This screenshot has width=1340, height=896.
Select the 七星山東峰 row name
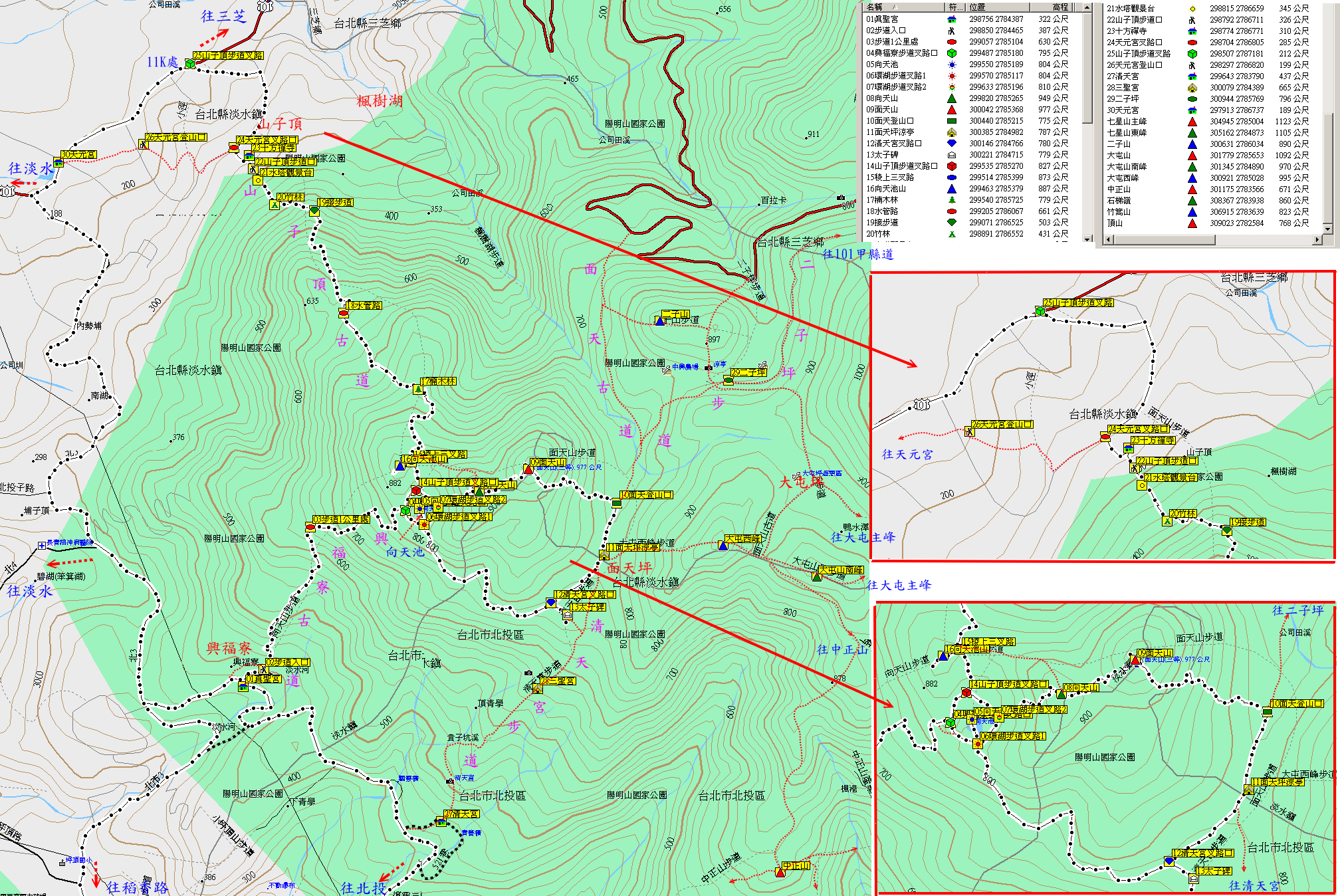coord(1127,133)
